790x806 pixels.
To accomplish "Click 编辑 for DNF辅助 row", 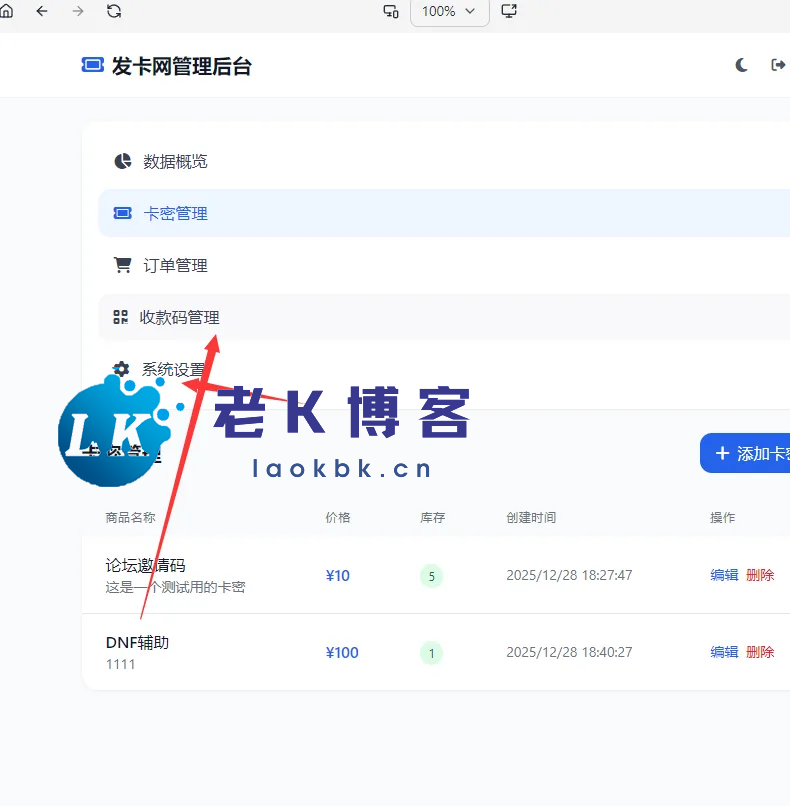I will pos(724,652).
